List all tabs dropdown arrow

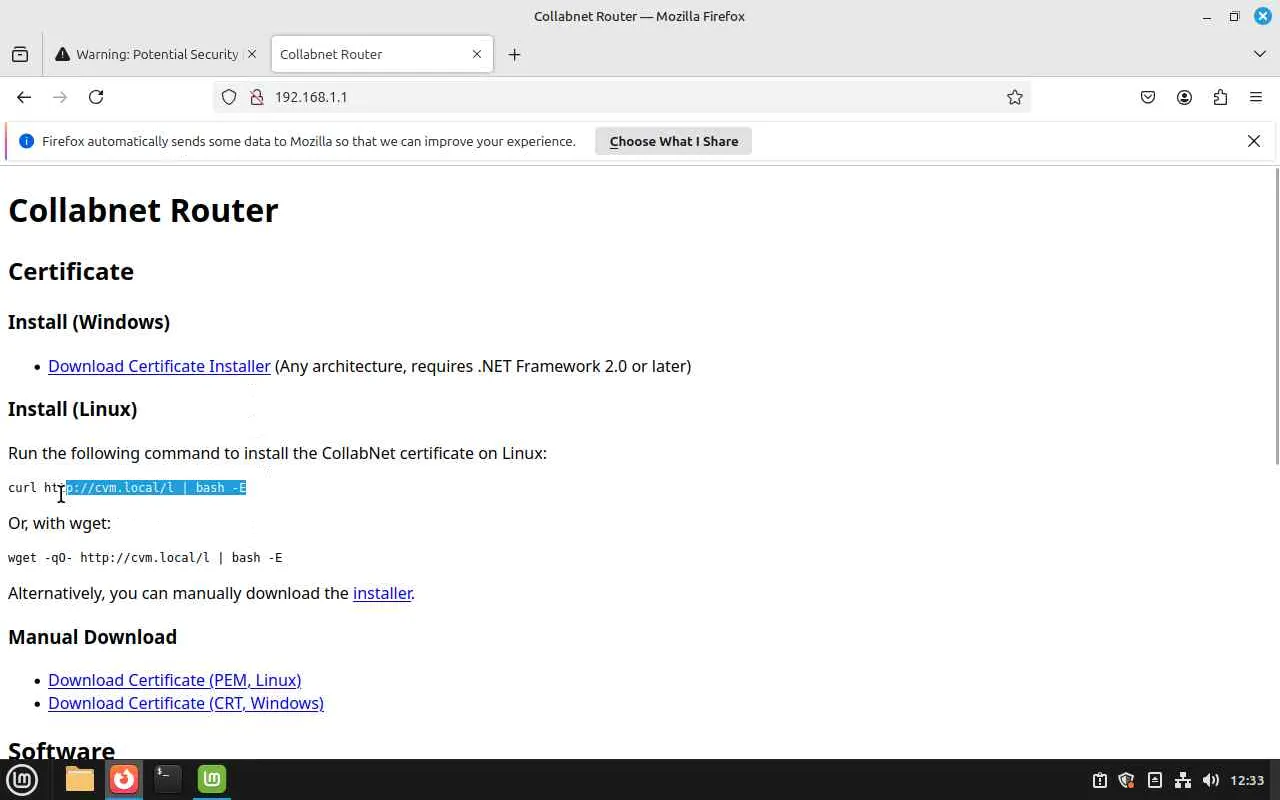(1259, 54)
